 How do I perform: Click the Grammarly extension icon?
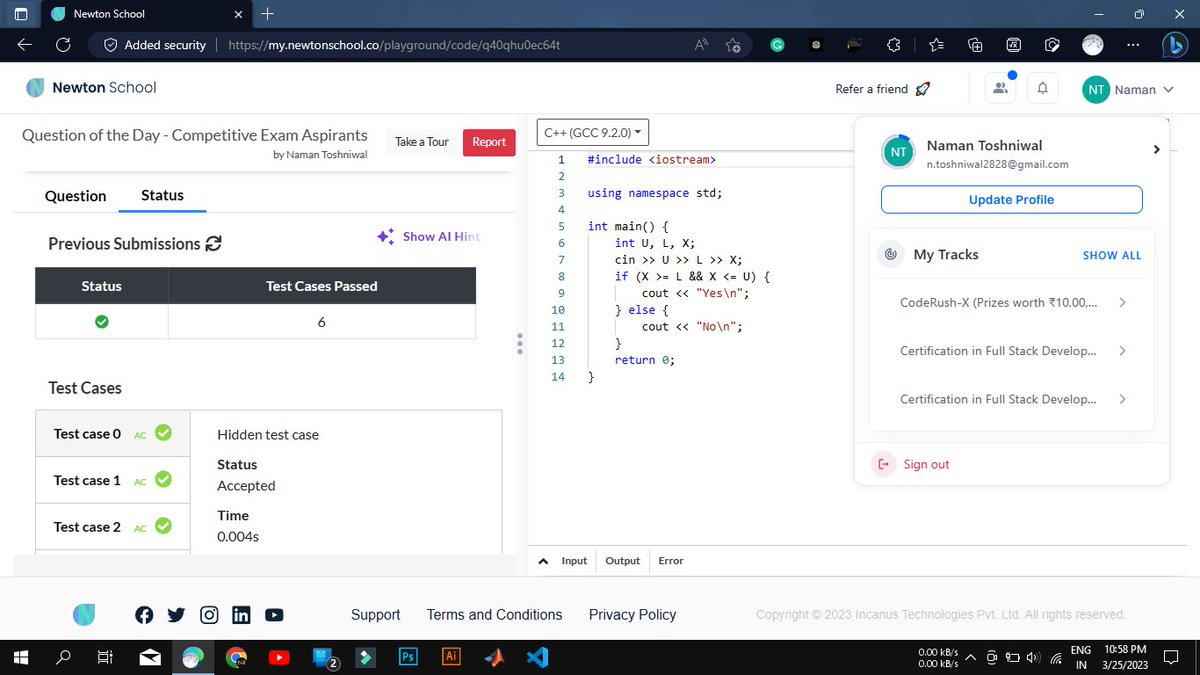tap(777, 45)
